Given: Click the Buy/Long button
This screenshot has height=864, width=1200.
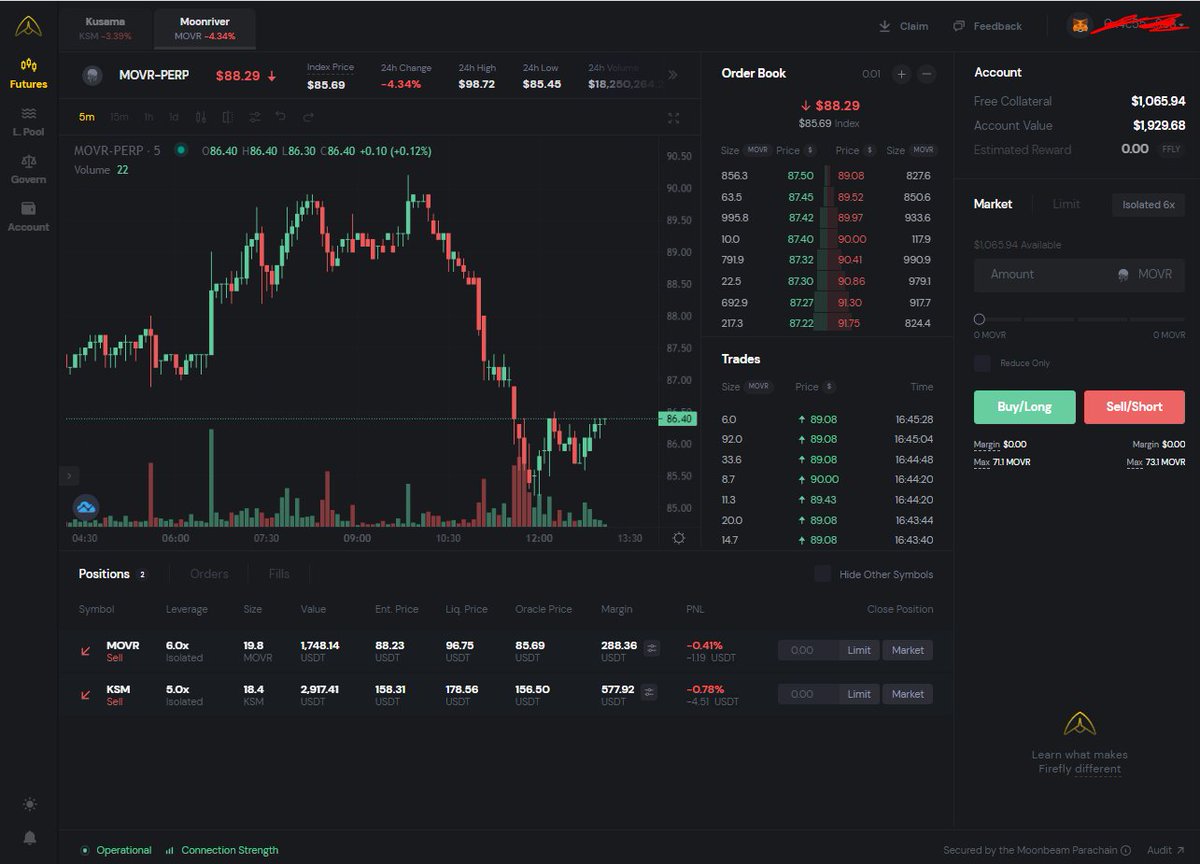Looking at the screenshot, I should [1025, 407].
